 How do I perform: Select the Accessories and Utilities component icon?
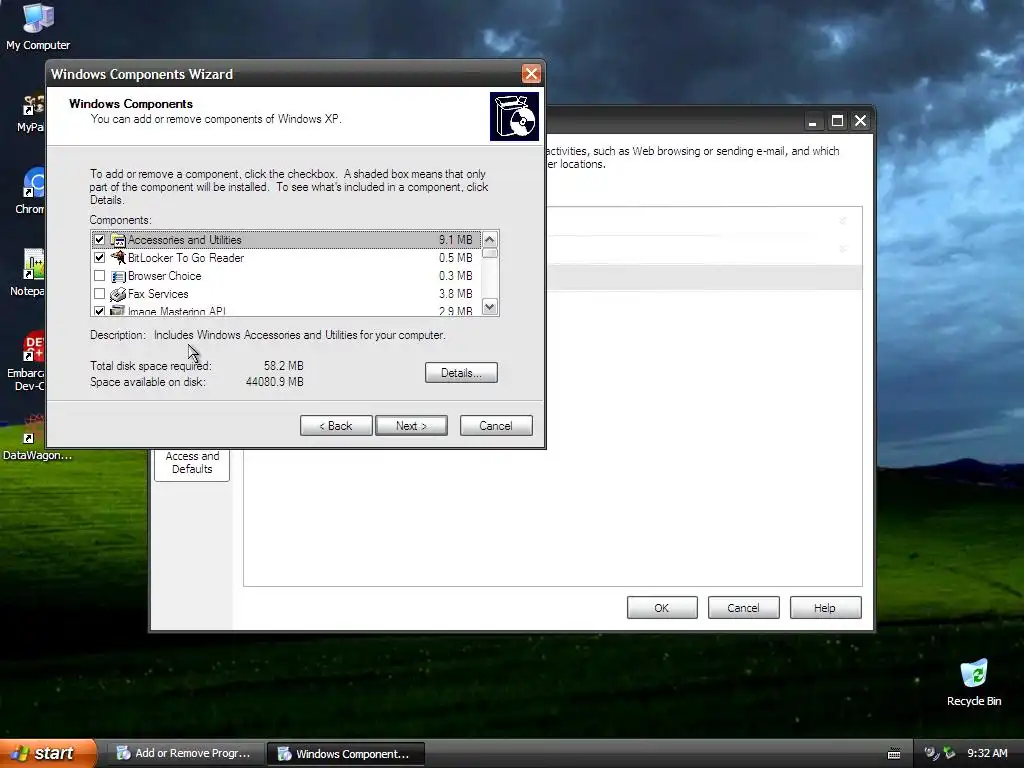(x=118, y=240)
